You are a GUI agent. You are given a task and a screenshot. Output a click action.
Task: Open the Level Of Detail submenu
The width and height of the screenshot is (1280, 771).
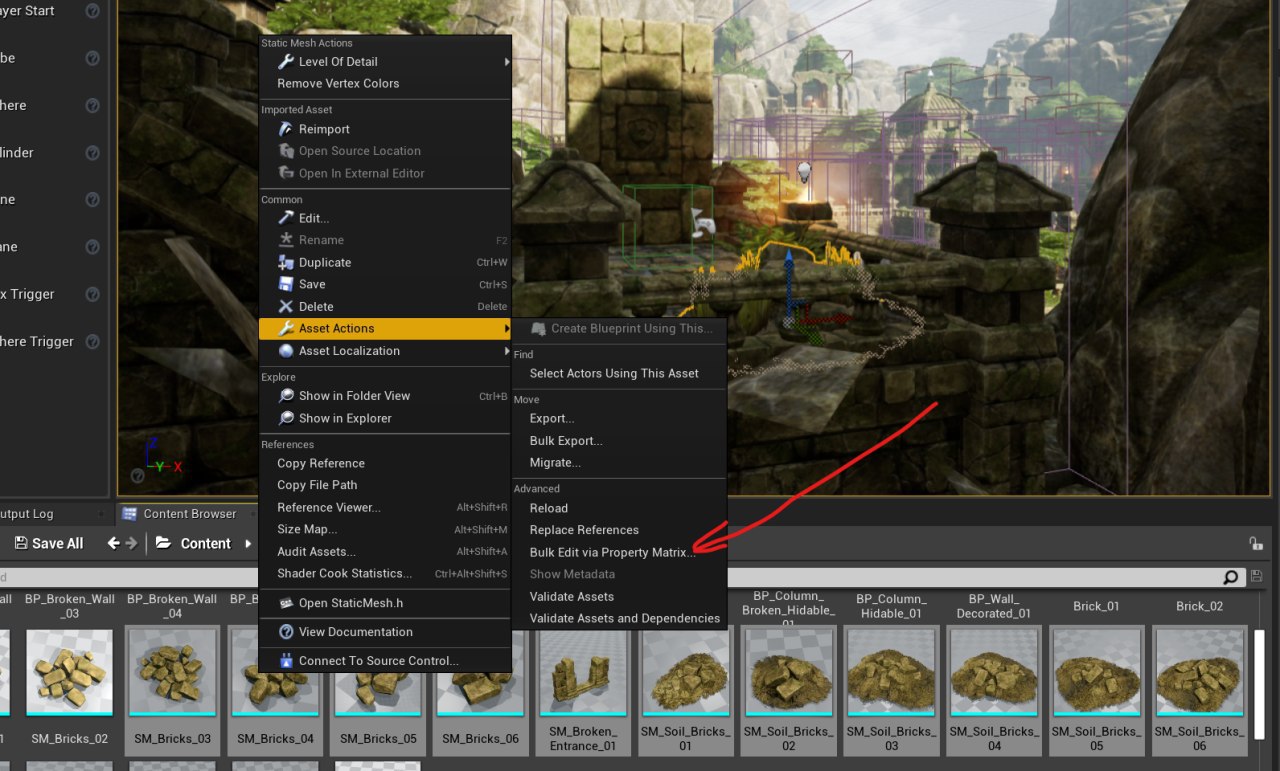[385, 62]
